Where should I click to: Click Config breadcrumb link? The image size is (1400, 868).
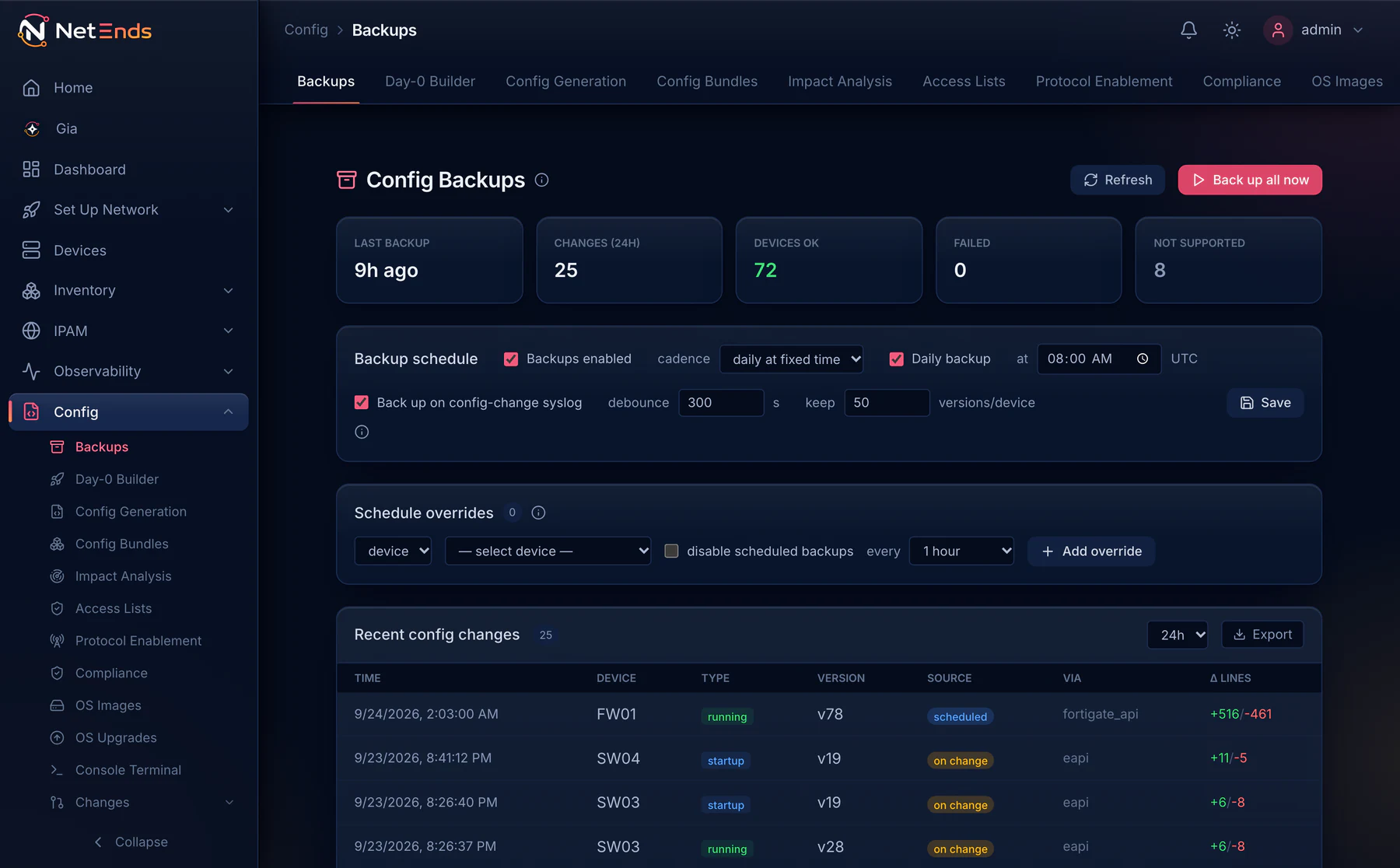(x=306, y=30)
